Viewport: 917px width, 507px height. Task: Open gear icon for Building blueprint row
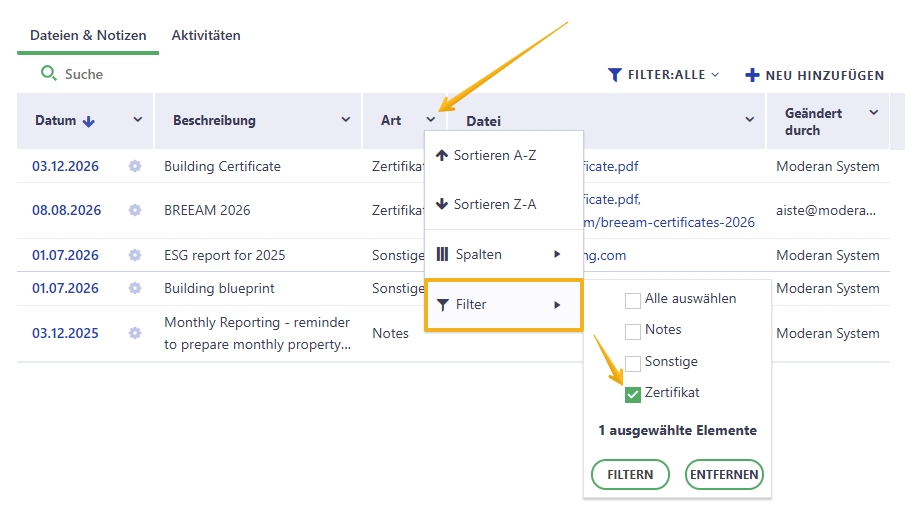point(135,288)
